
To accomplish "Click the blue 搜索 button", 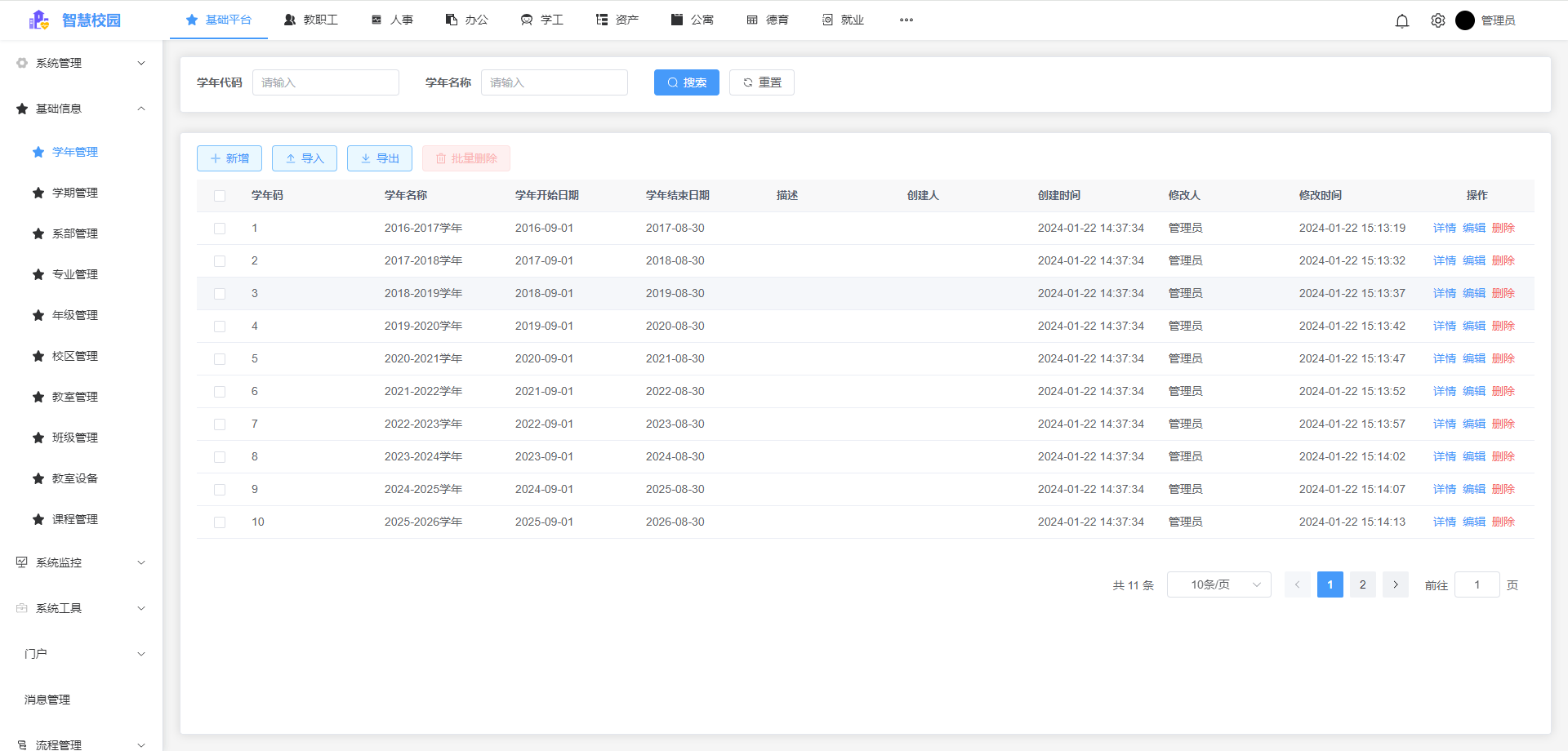I will [686, 82].
